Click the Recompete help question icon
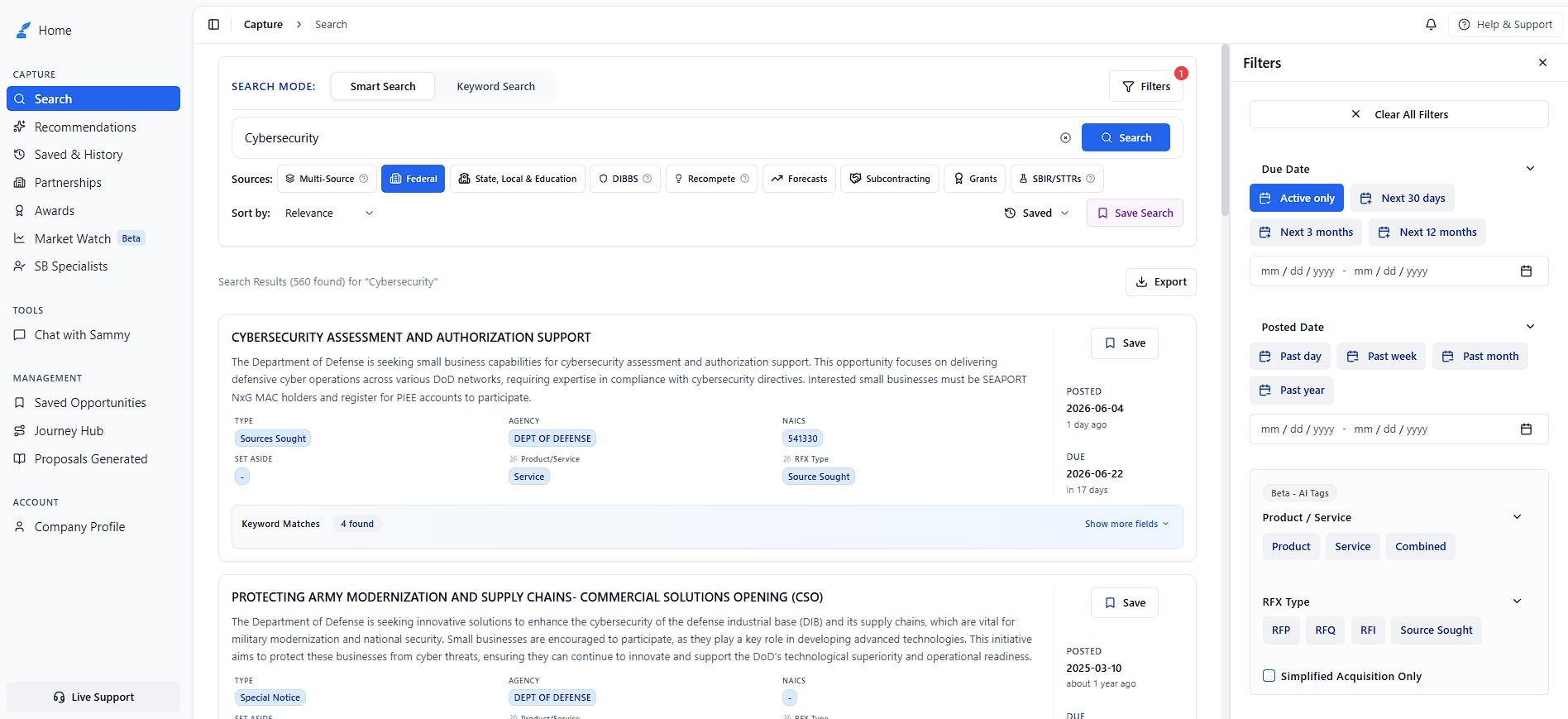 744,179
